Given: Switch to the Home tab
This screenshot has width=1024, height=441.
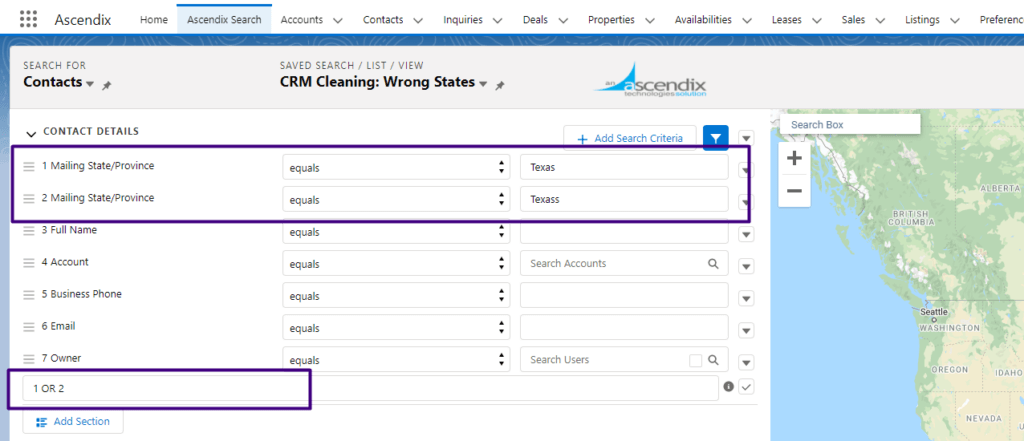Looking at the screenshot, I should pyautogui.click(x=153, y=19).
